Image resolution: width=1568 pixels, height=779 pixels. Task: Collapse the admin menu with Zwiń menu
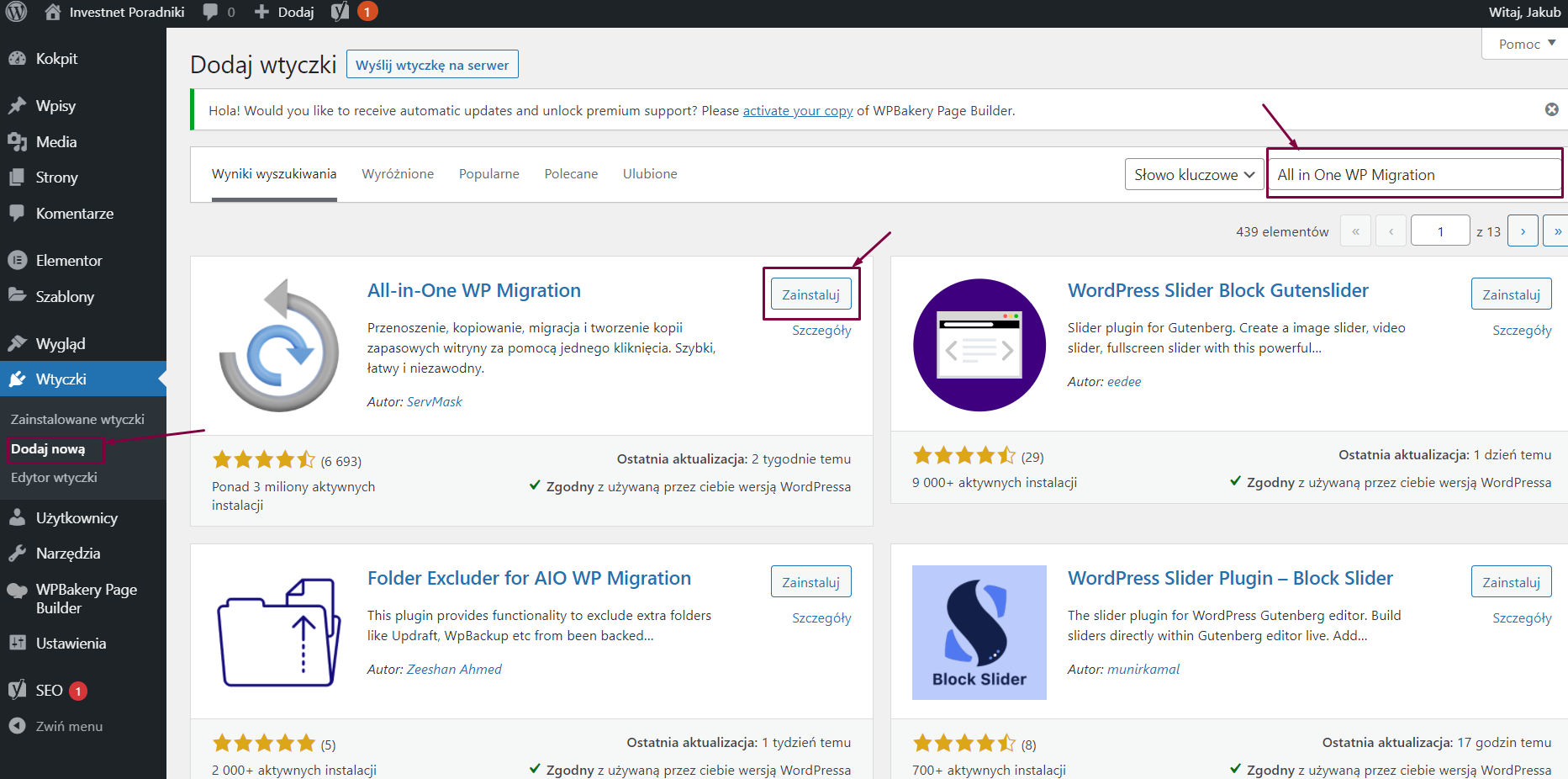(68, 726)
